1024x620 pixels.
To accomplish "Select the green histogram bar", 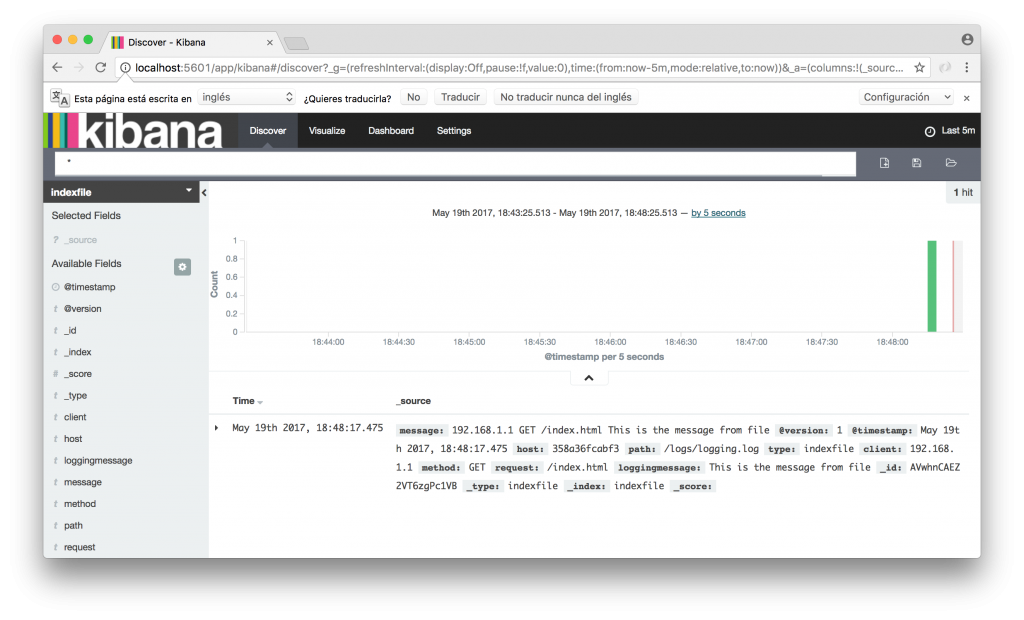I will (932, 286).
